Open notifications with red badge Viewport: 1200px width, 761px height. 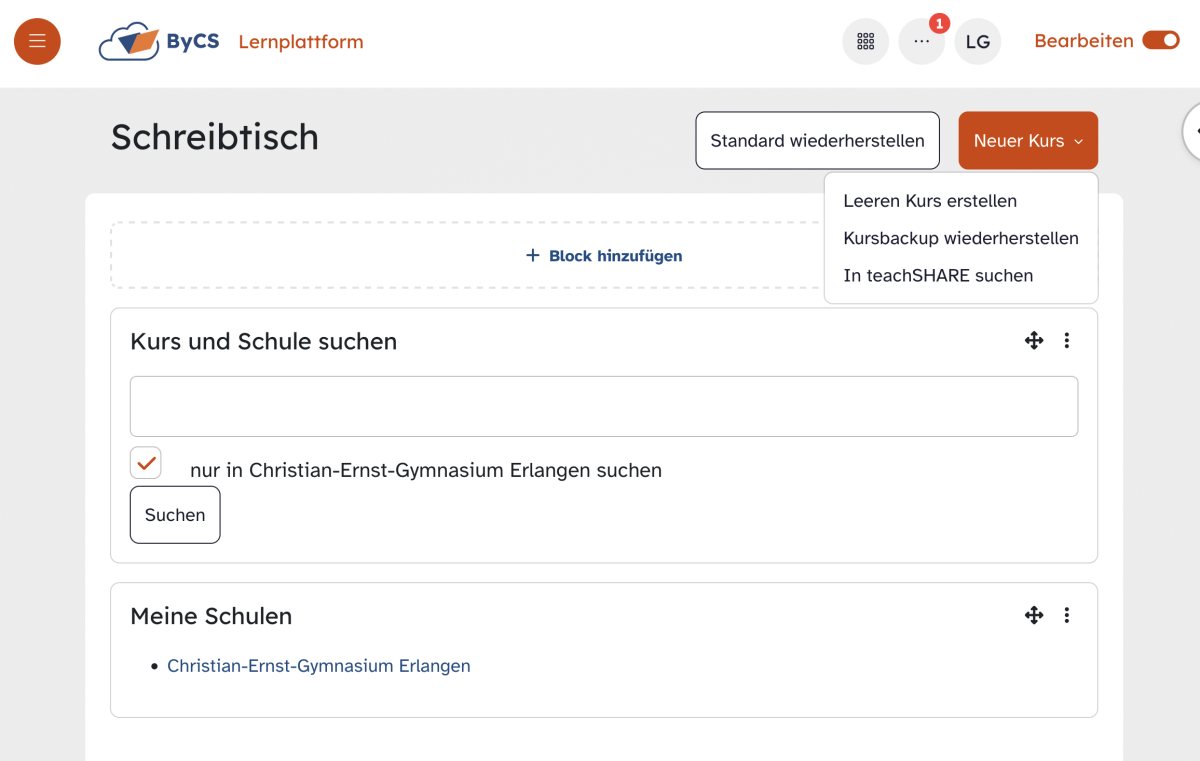pos(921,42)
